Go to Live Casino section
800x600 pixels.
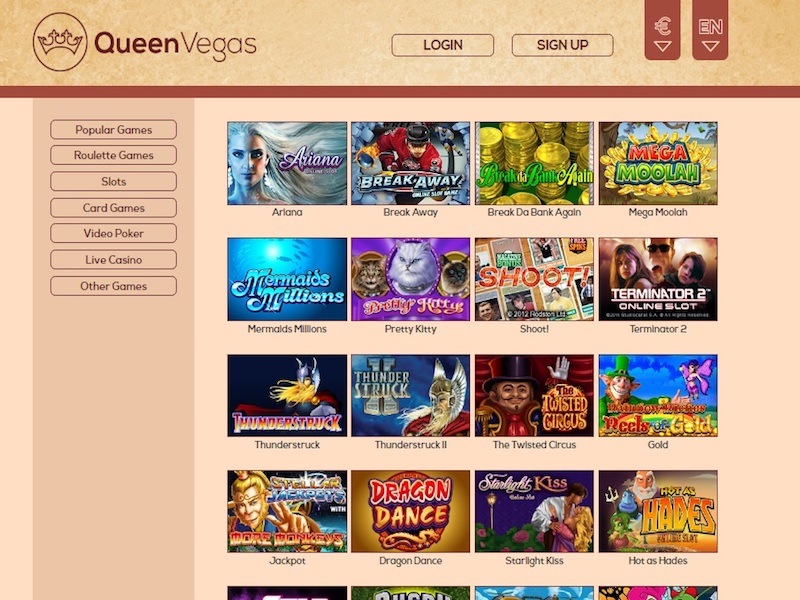113,260
